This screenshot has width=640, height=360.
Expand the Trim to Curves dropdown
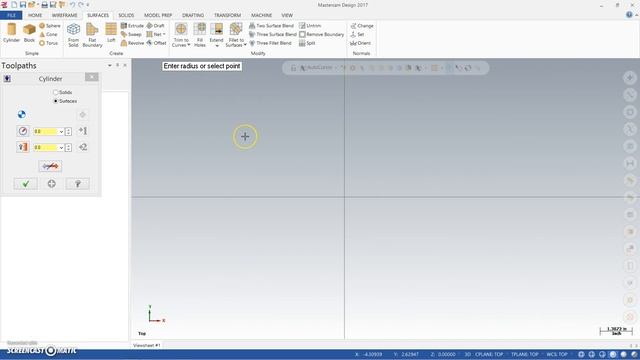189,45
